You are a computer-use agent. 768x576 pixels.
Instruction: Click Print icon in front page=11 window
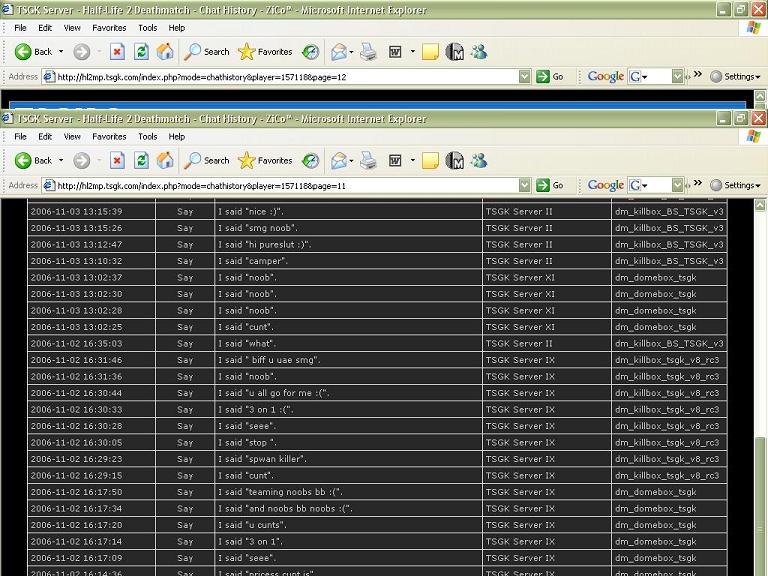368,160
